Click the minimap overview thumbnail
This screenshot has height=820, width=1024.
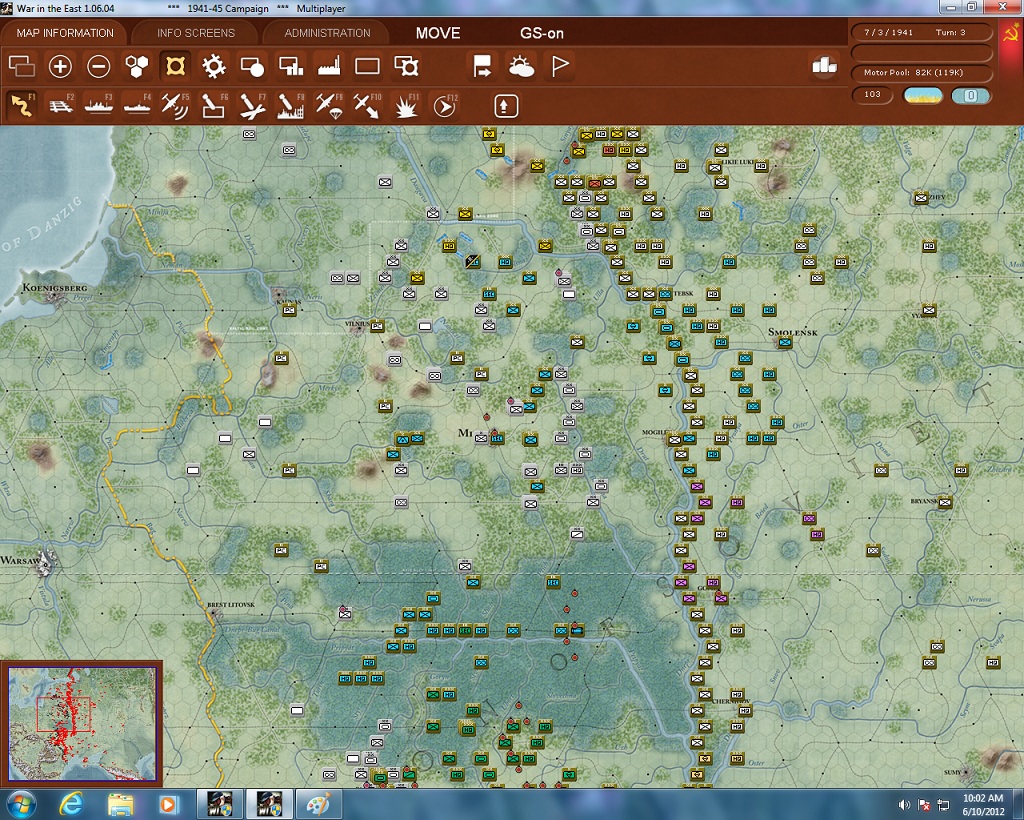point(82,723)
